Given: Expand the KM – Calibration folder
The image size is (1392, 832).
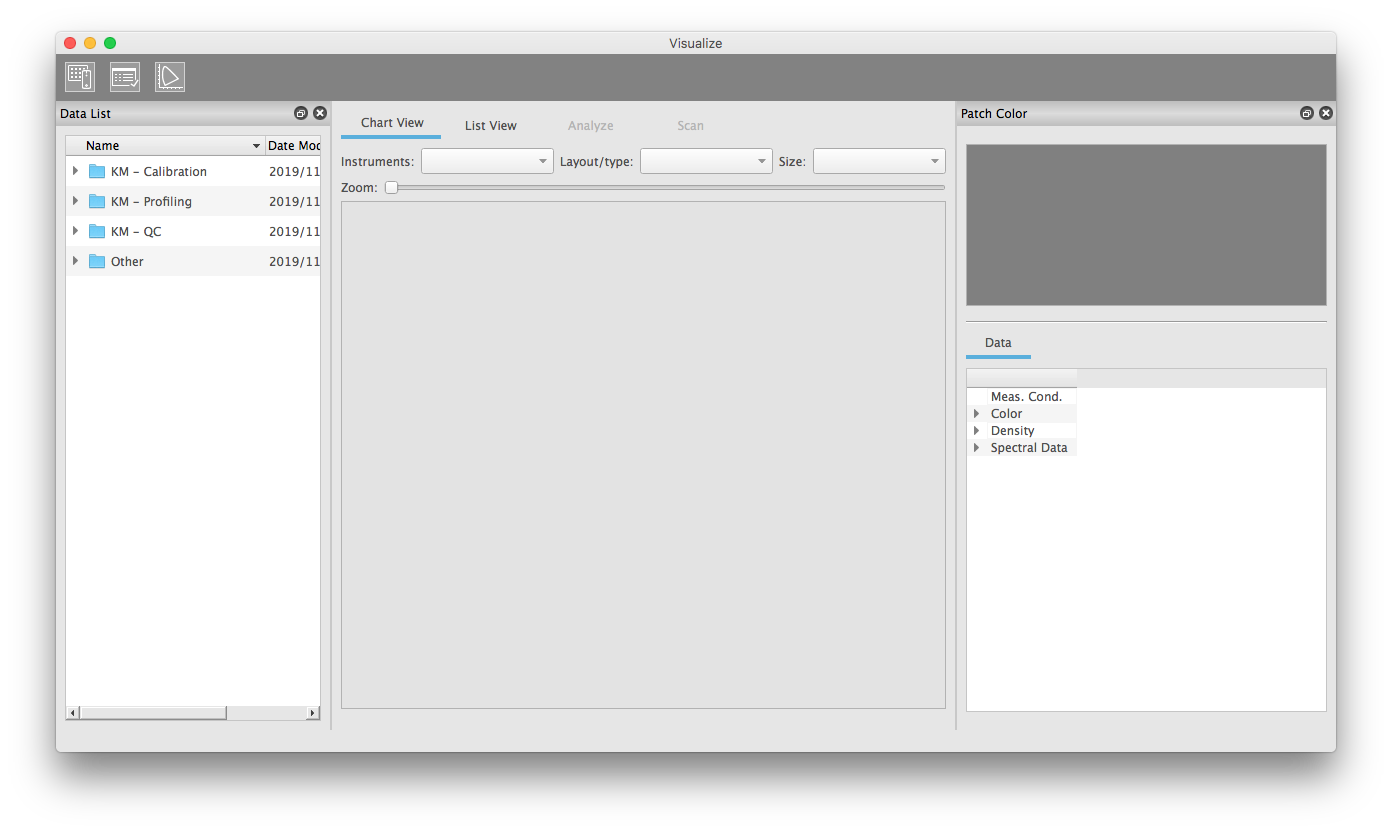Looking at the screenshot, I should [x=75, y=171].
